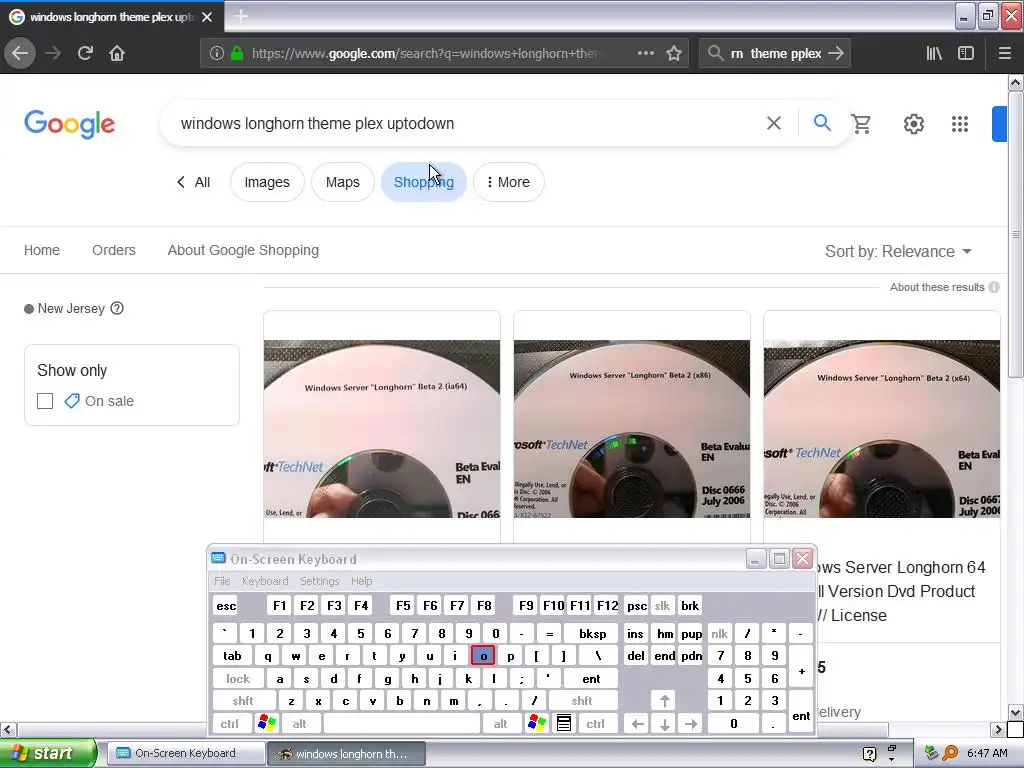Click the horizontal scrollbar left arrow

[8, 729]
